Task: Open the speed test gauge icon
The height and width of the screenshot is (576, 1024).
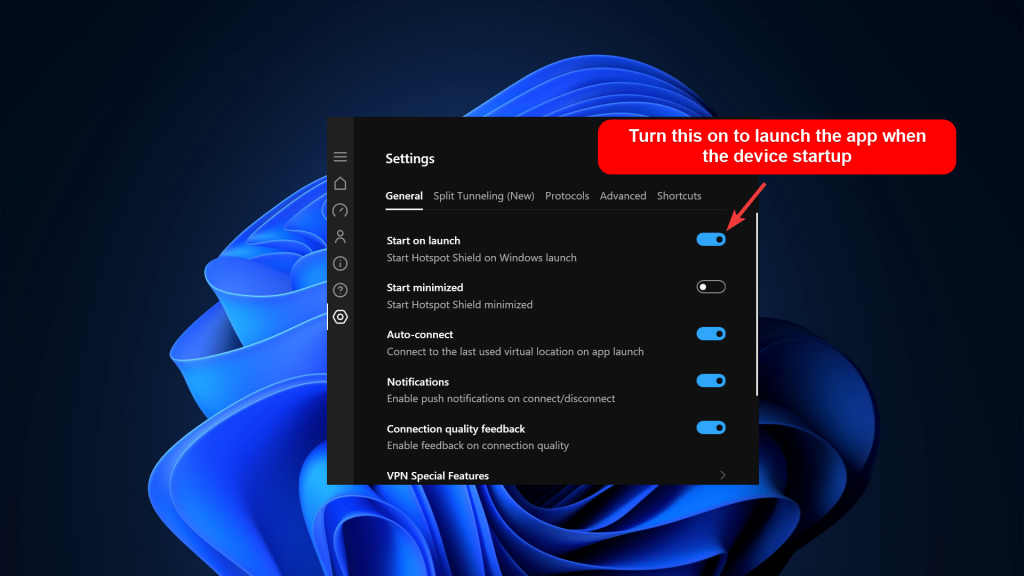Action: pos(340,210)
